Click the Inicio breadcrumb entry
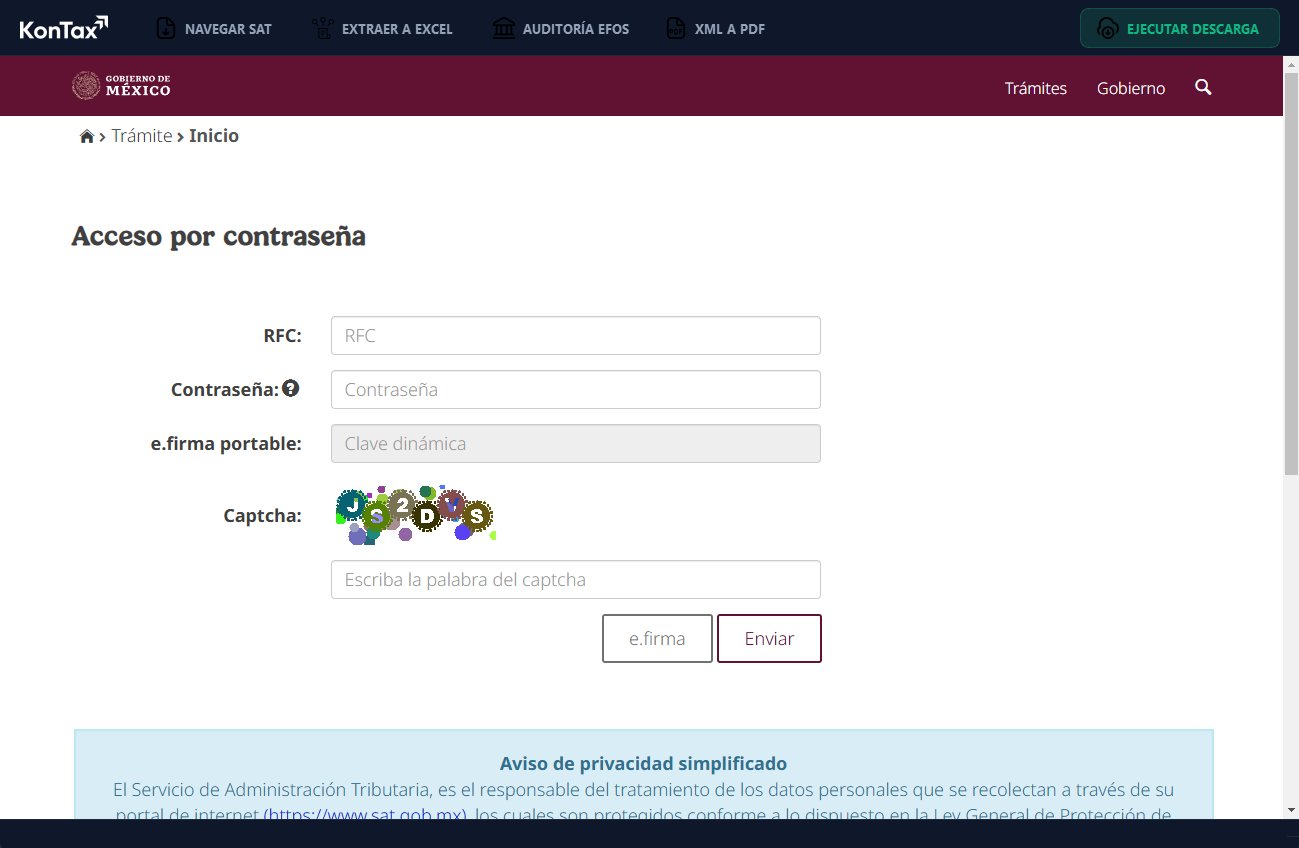Screen dimensions: 1299x848 click(x=214, y=135)
